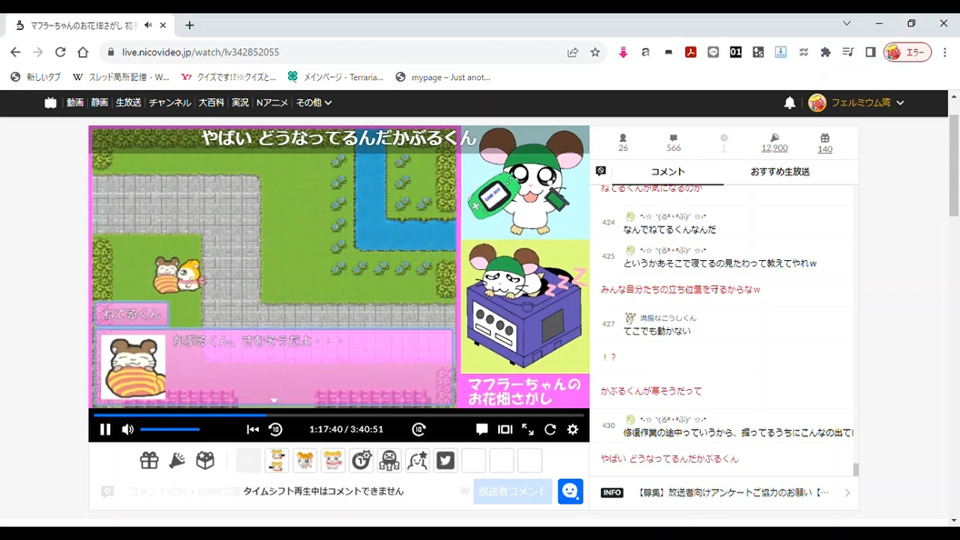This screenshot has width=960, height=540.
Task: Adjust the player volume slider
Action: (170, 429)
